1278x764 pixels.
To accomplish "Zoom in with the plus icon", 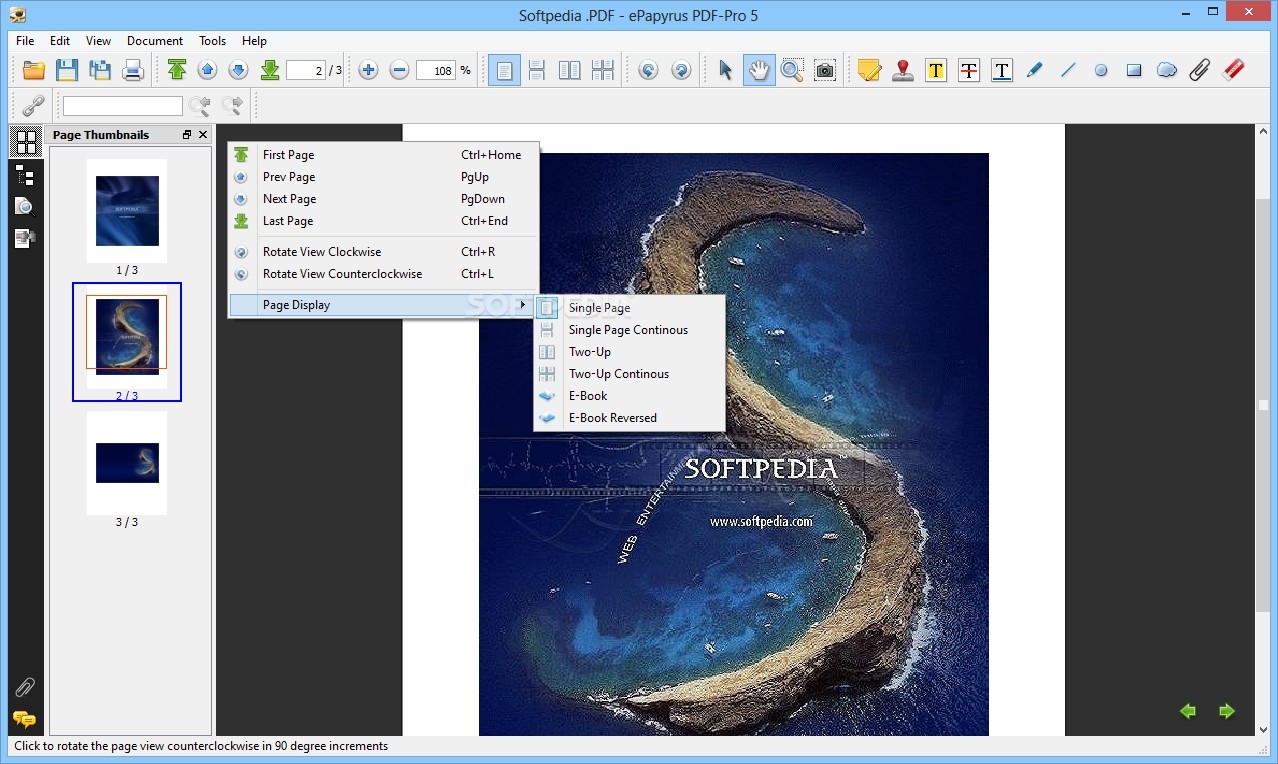I will click(x=368, y=70).
